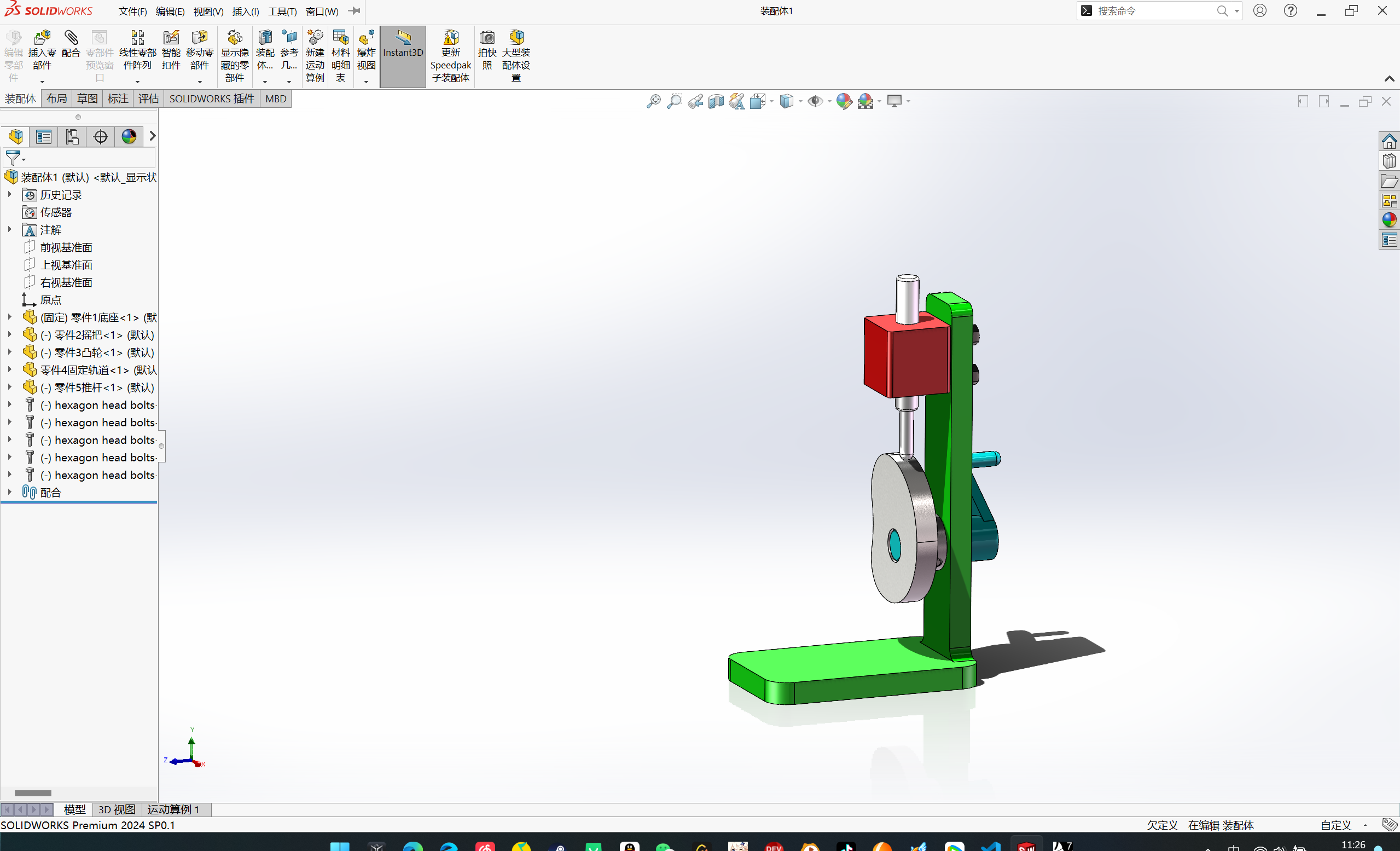Click the feature tree horizontal scrollbar
The width and height of the screenshot is (1400, 851).
coord(33,793)
